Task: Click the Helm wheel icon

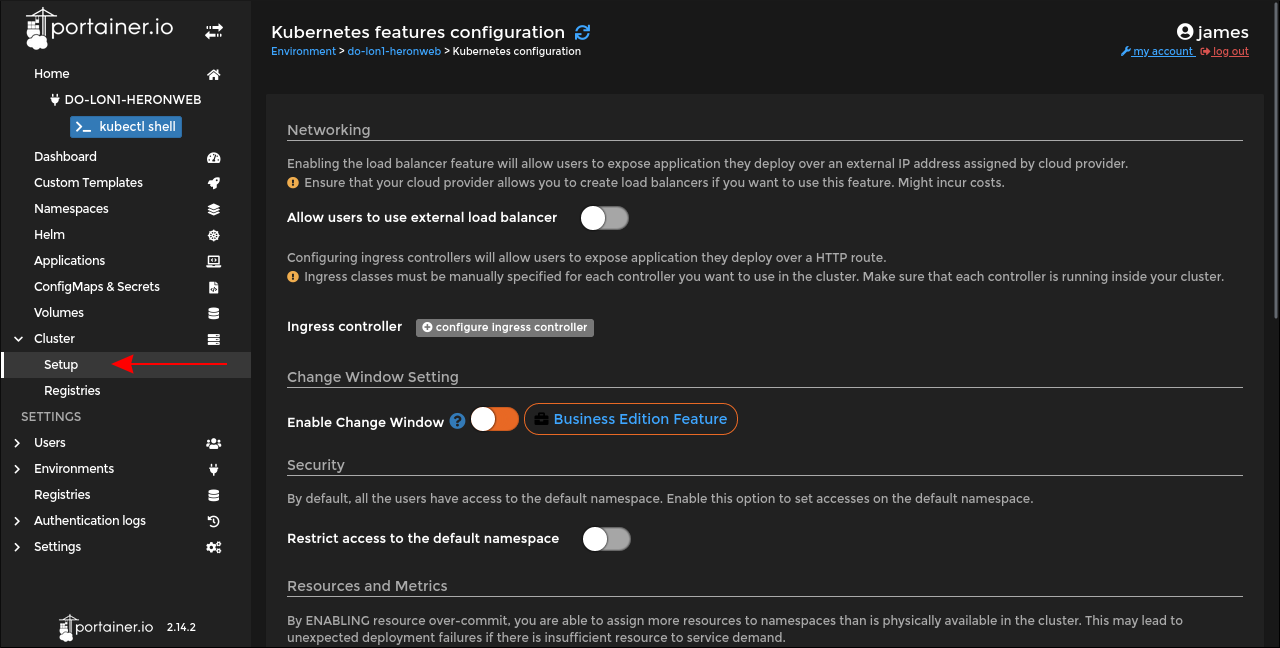Action: [213, 235]
